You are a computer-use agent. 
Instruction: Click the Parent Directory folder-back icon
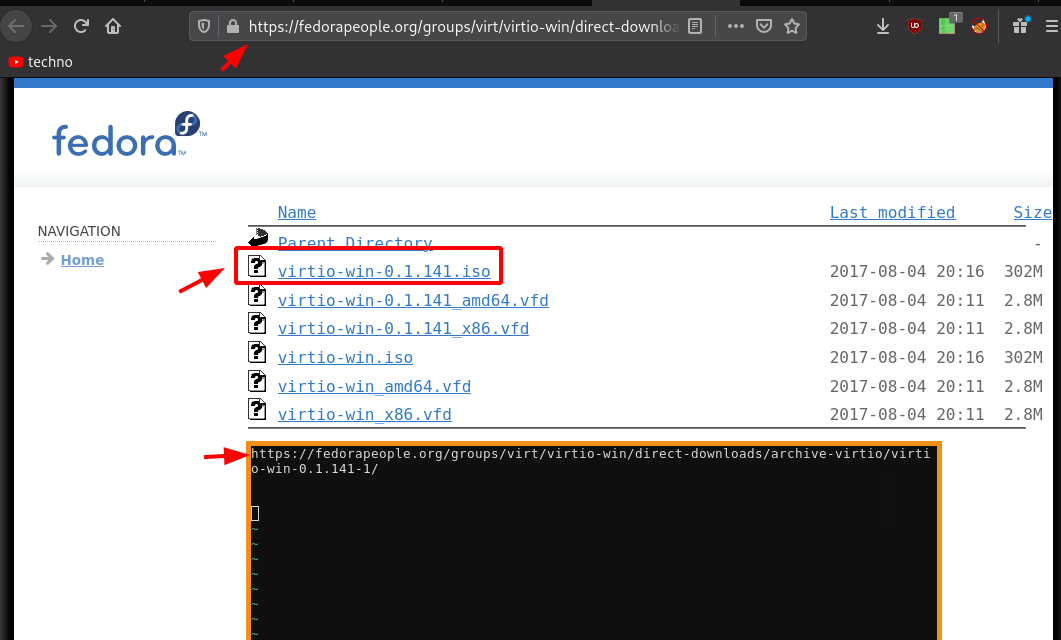(258, 237)
